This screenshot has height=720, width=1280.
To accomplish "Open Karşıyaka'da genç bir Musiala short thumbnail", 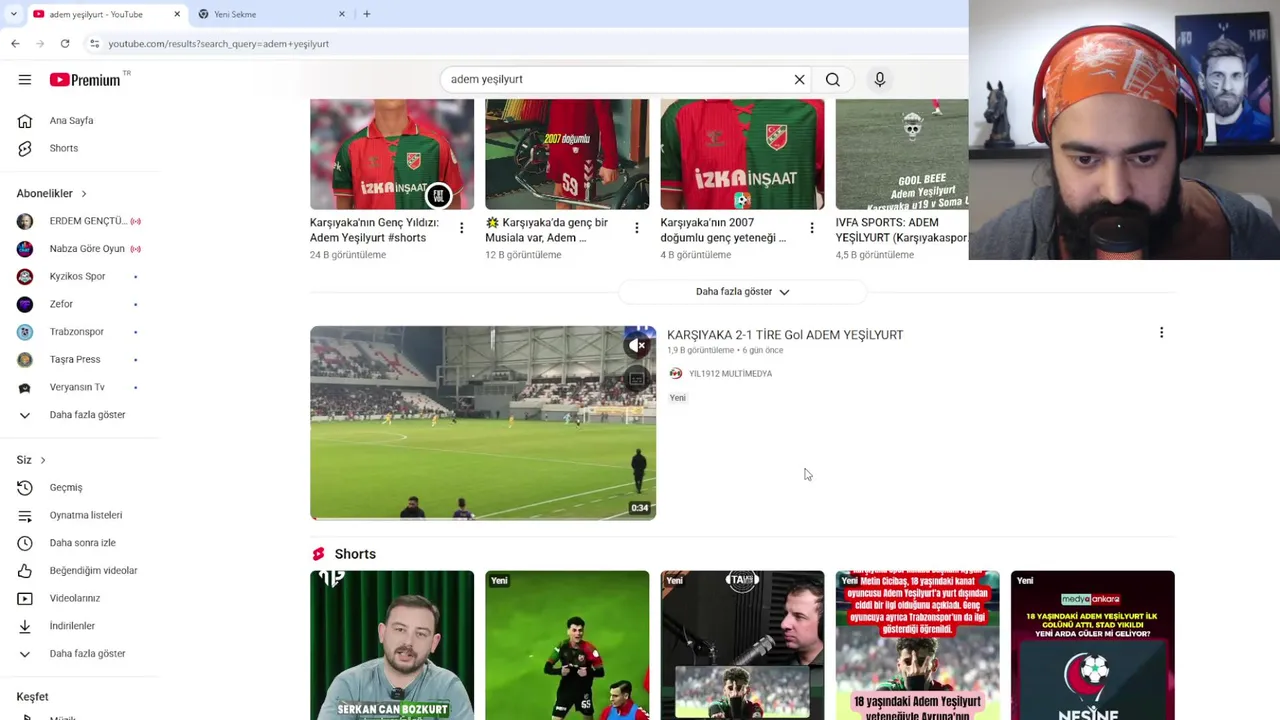I will coord(567,154).
